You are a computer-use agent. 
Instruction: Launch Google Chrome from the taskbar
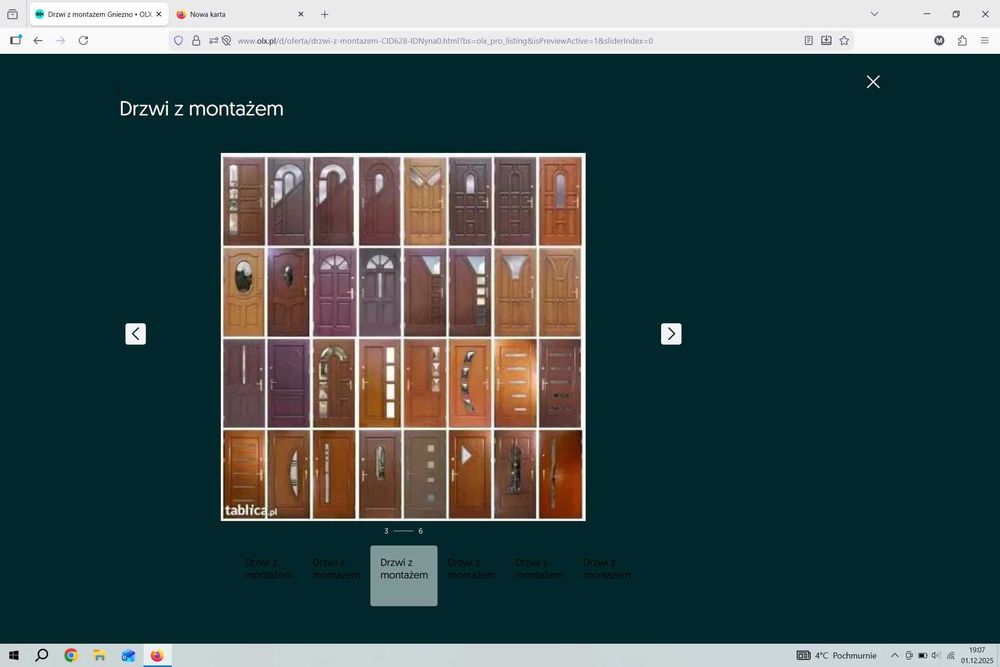(71, 656)
